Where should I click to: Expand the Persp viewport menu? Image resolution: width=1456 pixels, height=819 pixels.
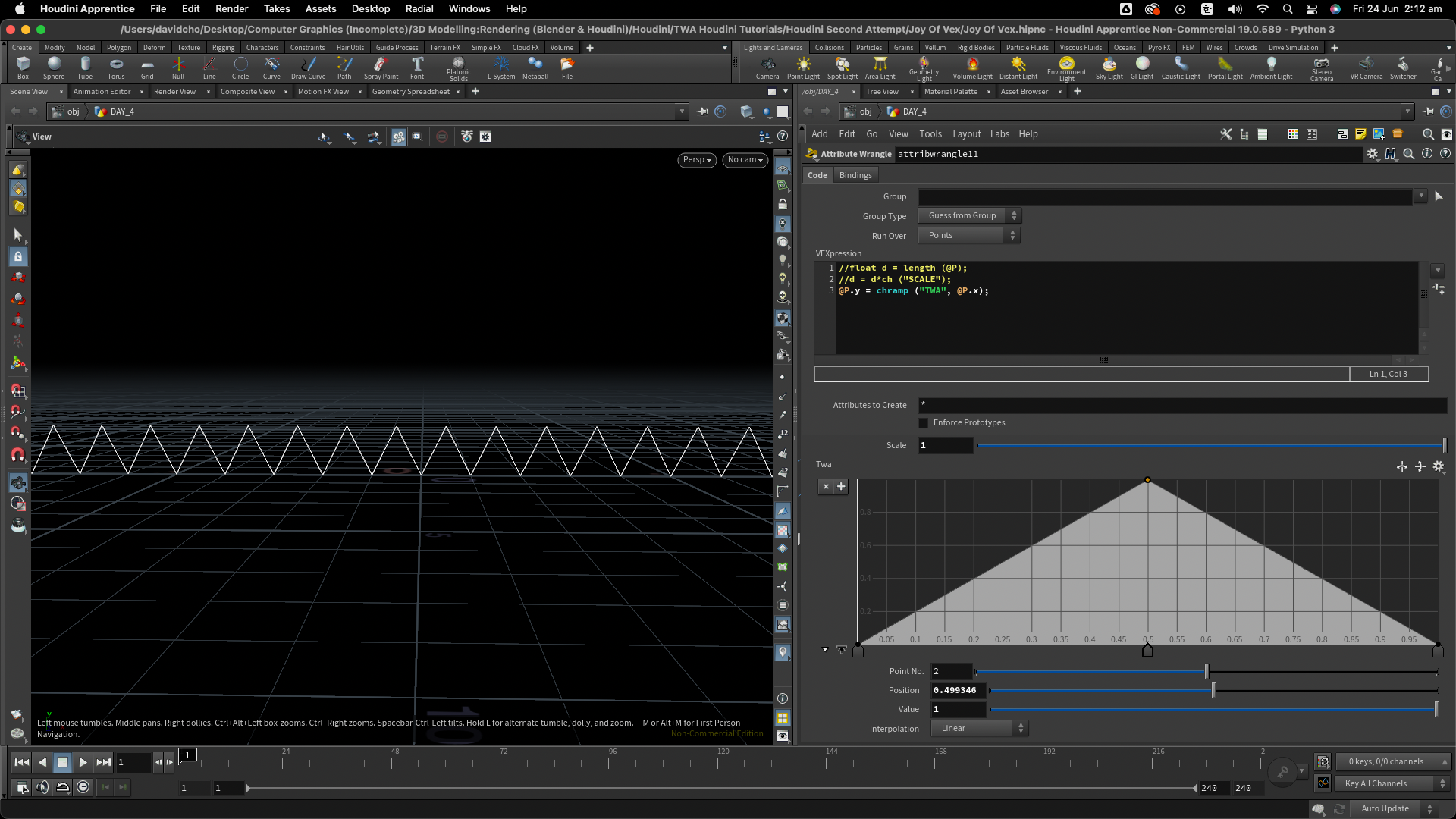click(x=696, y=160)
